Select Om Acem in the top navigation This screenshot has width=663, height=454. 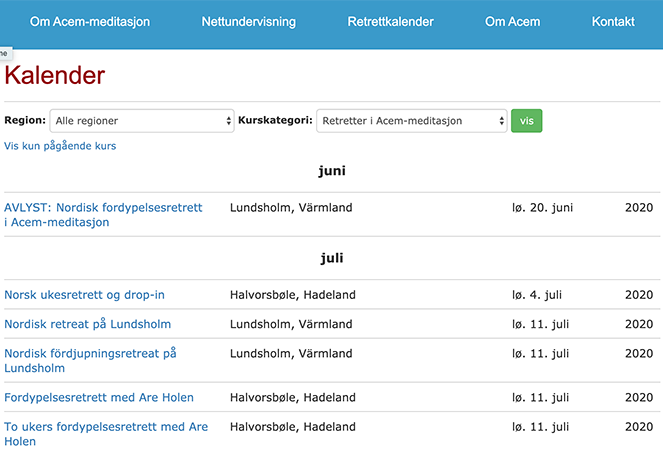coord(512,22)
